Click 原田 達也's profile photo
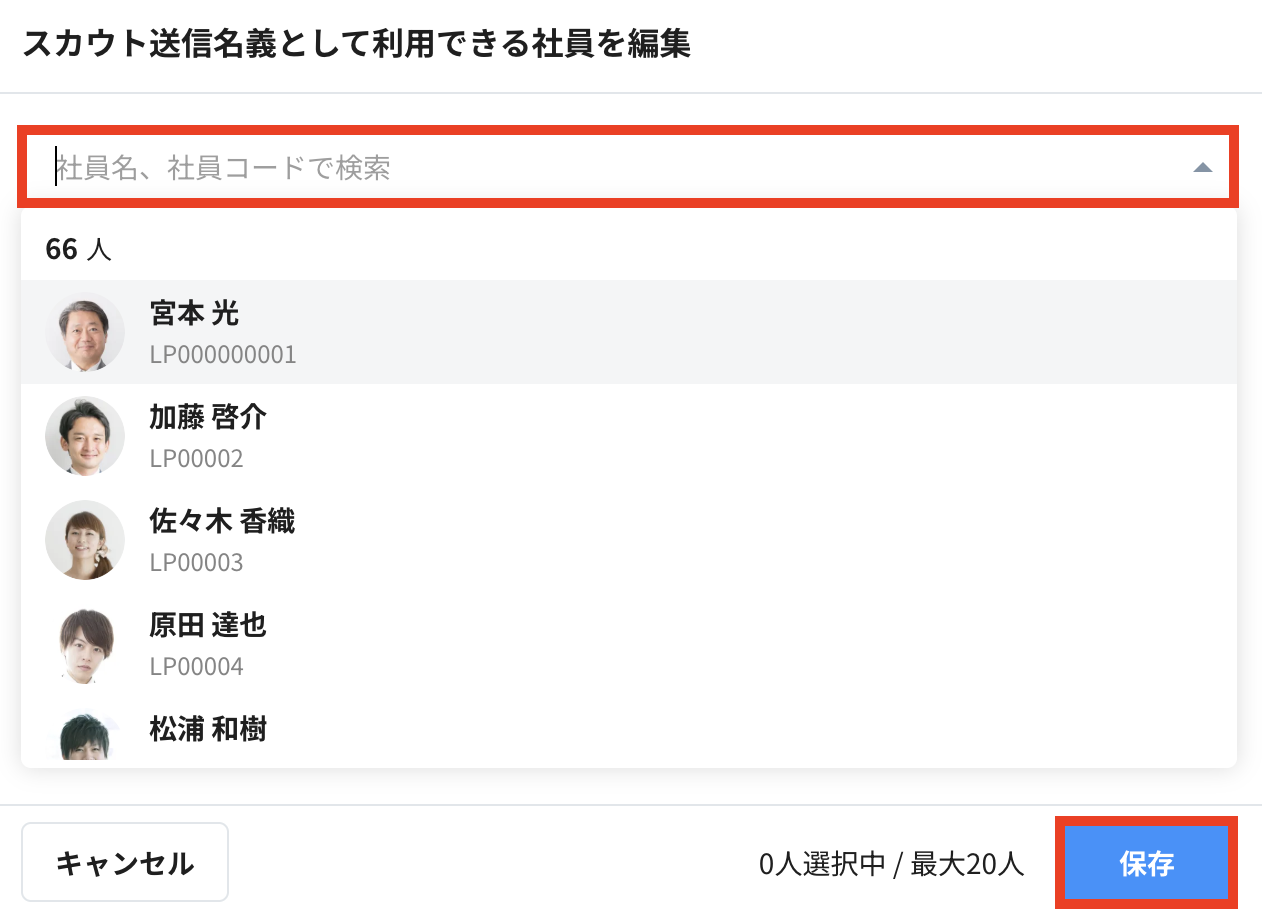 tap(85, 644)
